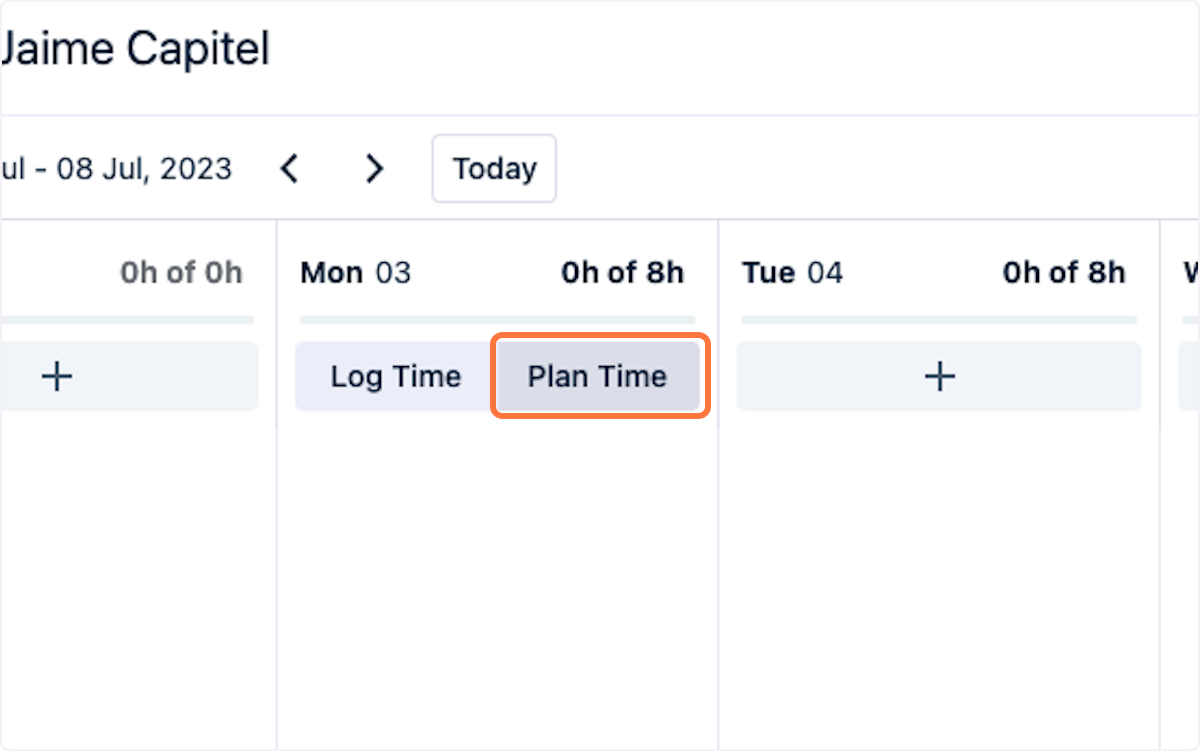Jump to current week with Today button
The image size is (1200, 751).
(494, 169)
